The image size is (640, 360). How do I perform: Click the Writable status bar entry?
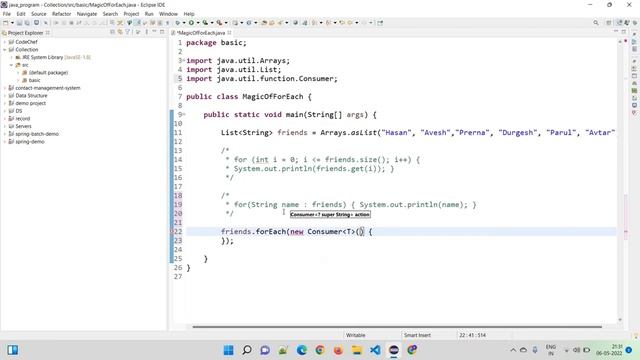click(x=356, y=335)
